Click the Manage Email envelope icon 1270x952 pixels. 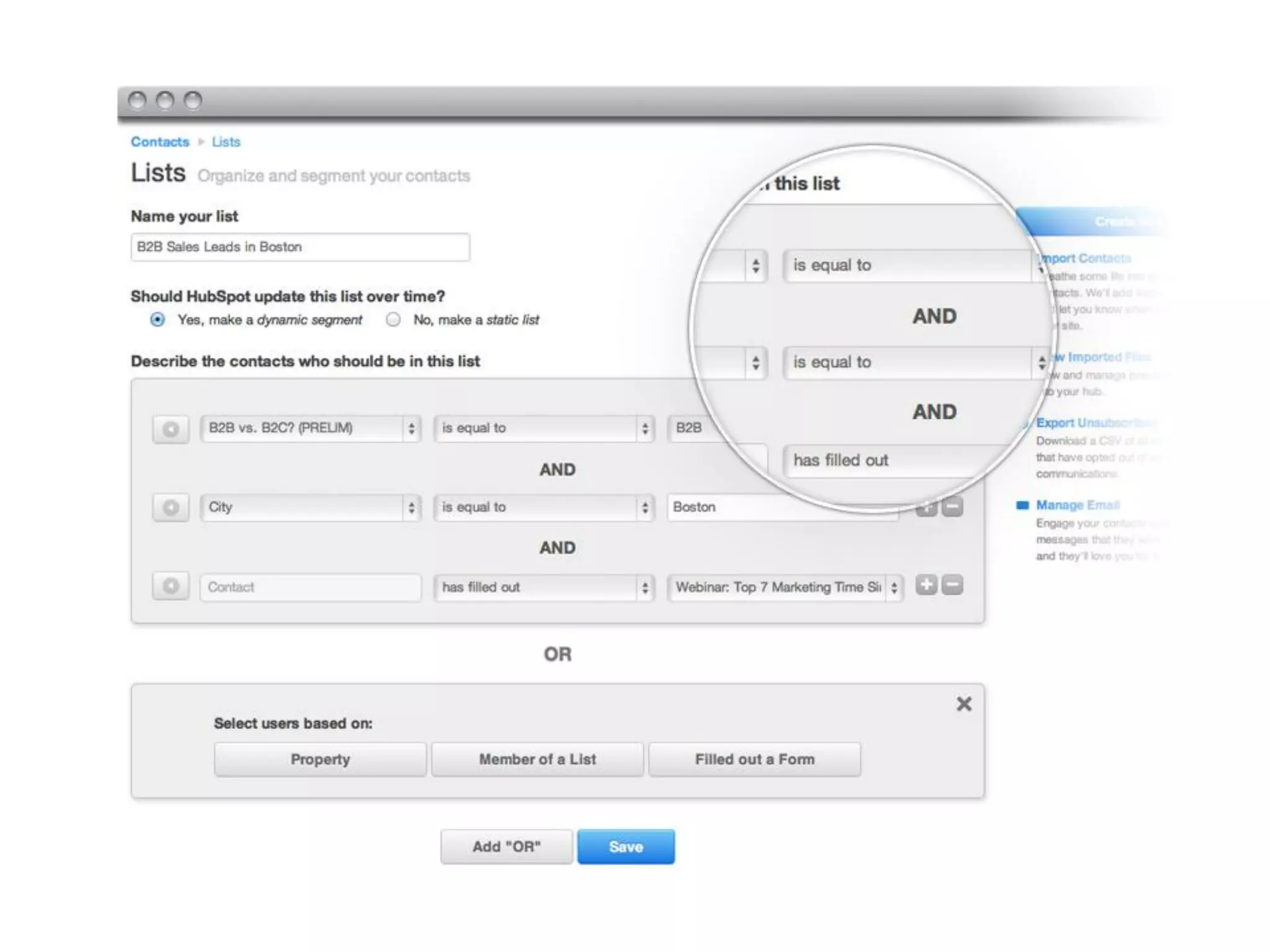point(1023,505)
